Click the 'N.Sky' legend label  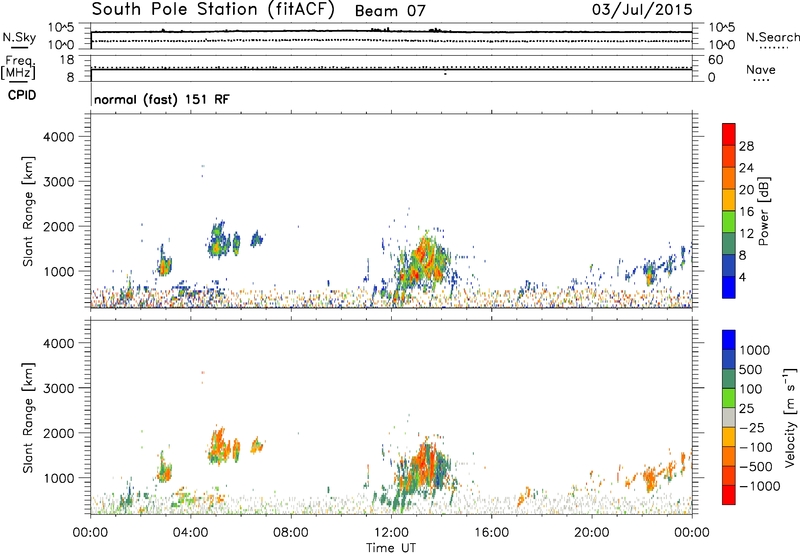tap(19, 37)
